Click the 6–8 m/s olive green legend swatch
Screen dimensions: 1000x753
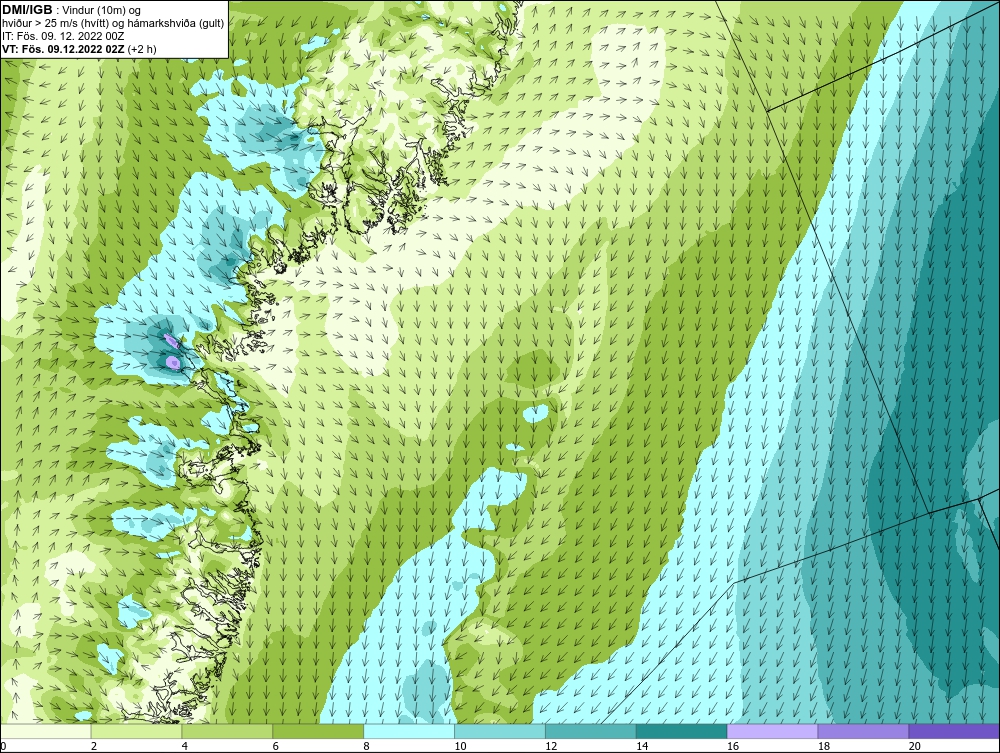pos(318,731)
